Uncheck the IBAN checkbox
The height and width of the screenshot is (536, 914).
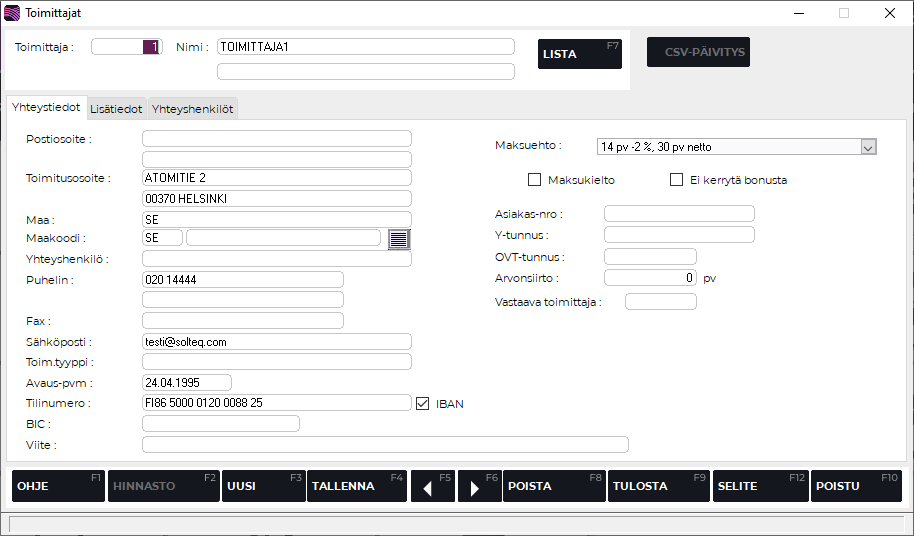(422, 403)
